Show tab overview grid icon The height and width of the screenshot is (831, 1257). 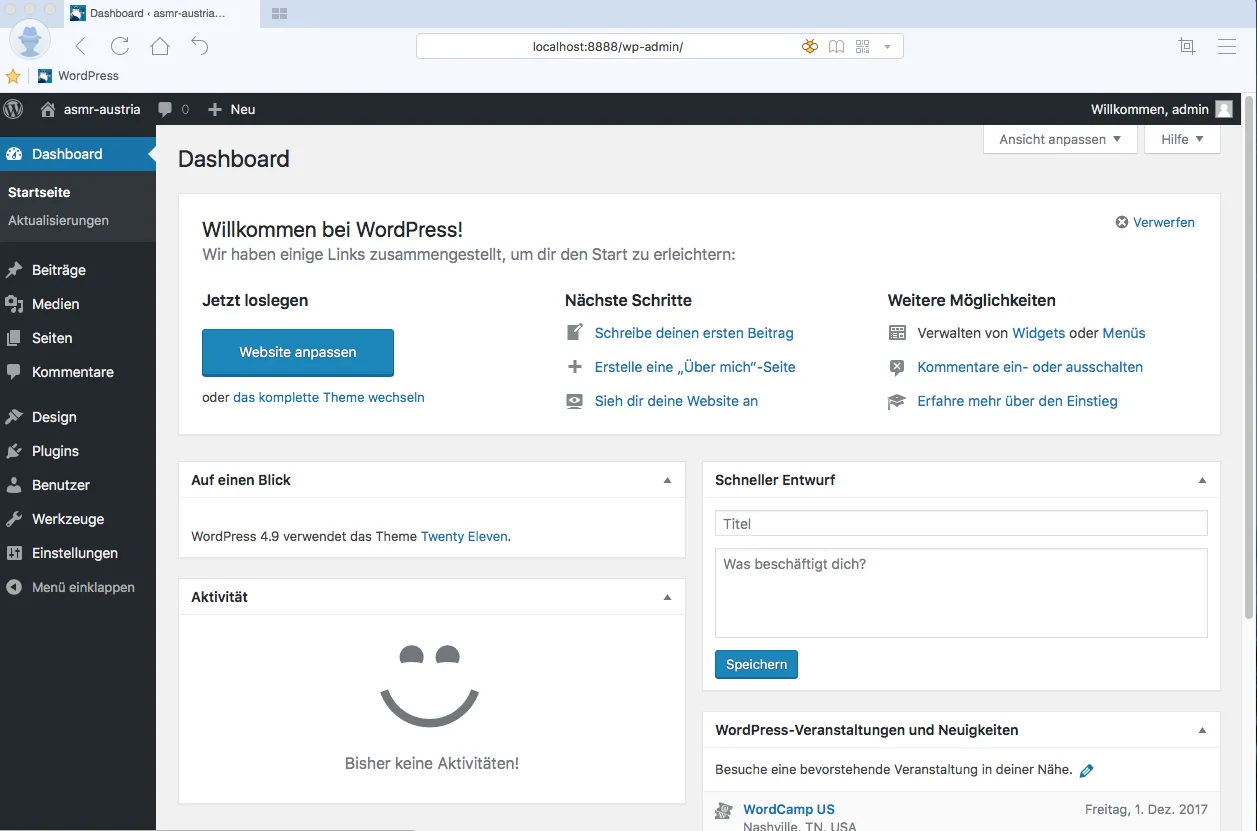pos(280,14)
